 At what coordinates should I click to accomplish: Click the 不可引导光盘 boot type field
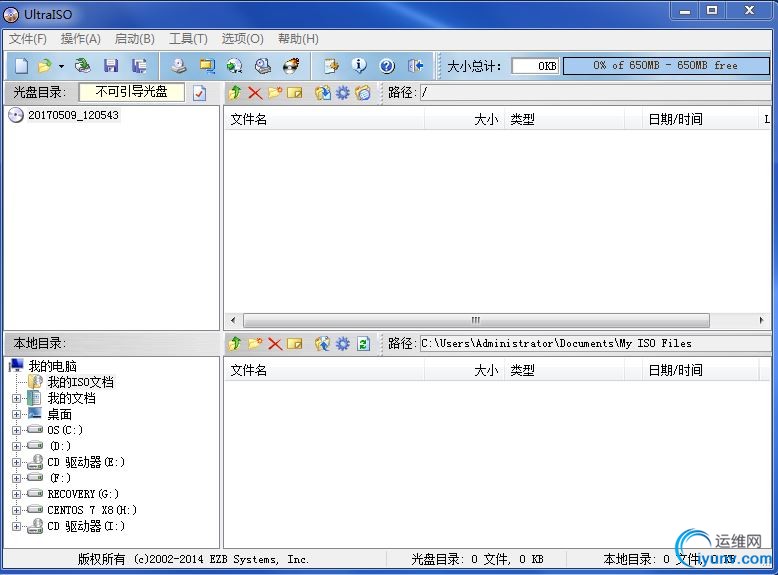click(x=131, y=92)
